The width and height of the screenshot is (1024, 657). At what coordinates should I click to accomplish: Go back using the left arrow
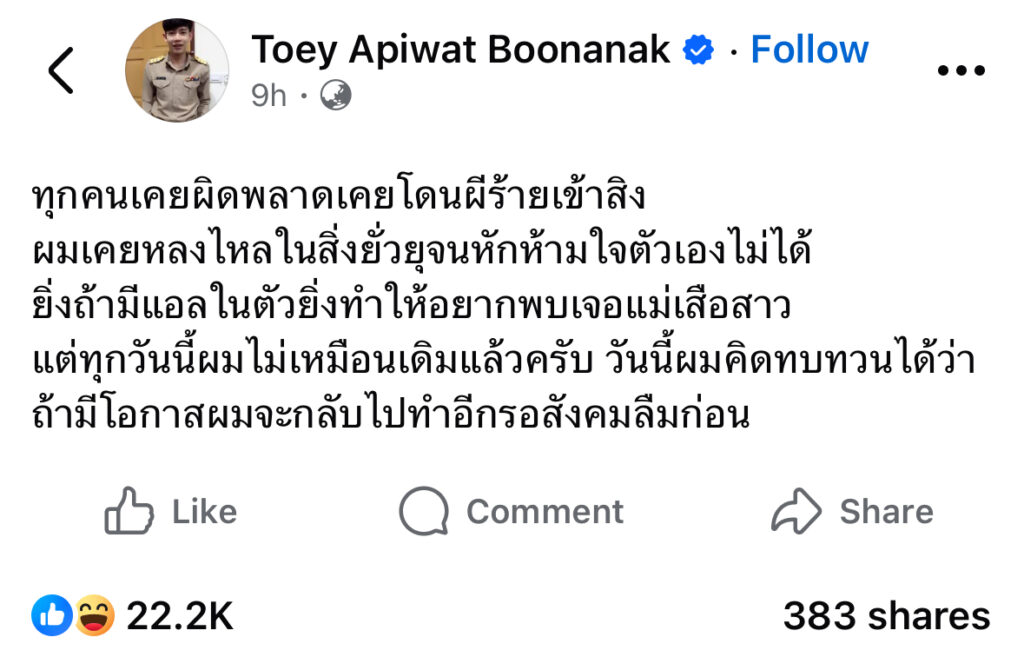click(x=61, y=71)
